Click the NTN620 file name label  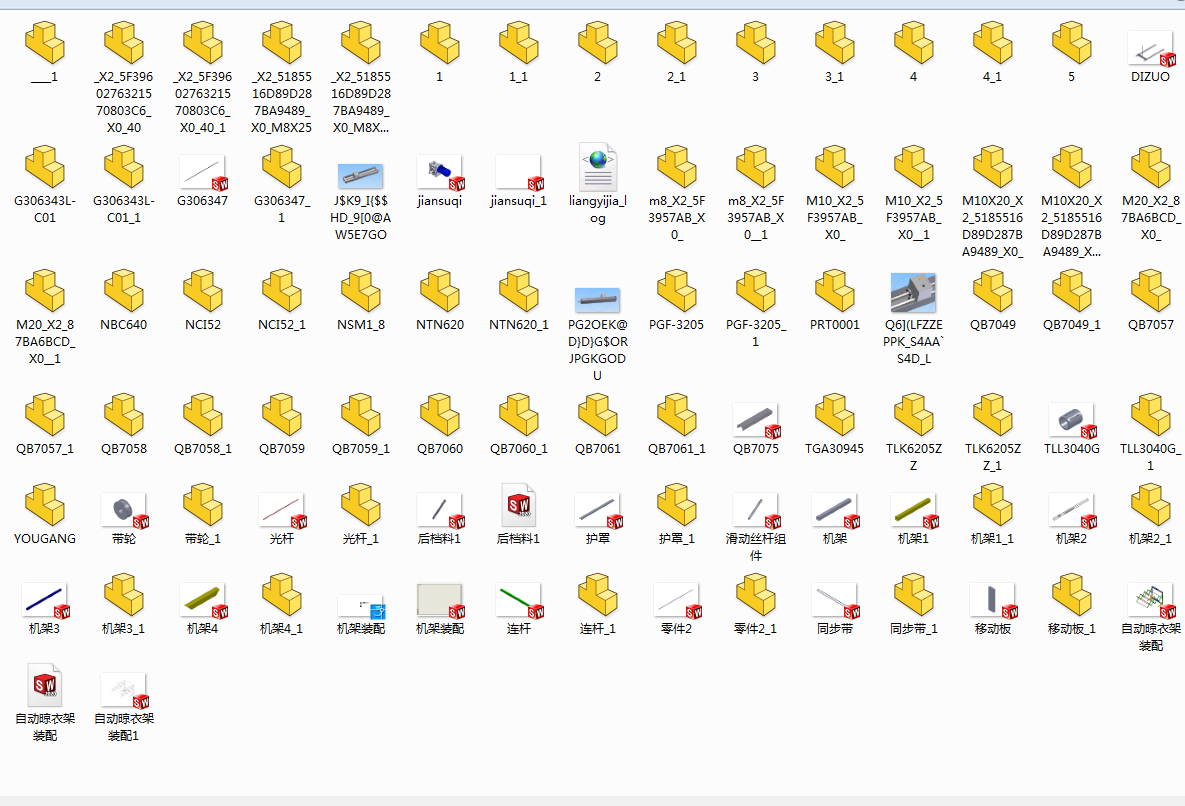click(440, 325)
